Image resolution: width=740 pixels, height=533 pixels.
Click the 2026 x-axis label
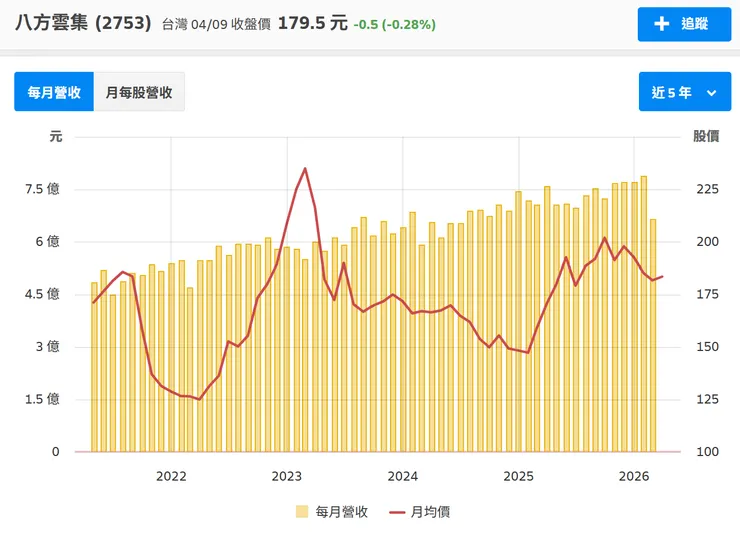[x=634, y=476]
